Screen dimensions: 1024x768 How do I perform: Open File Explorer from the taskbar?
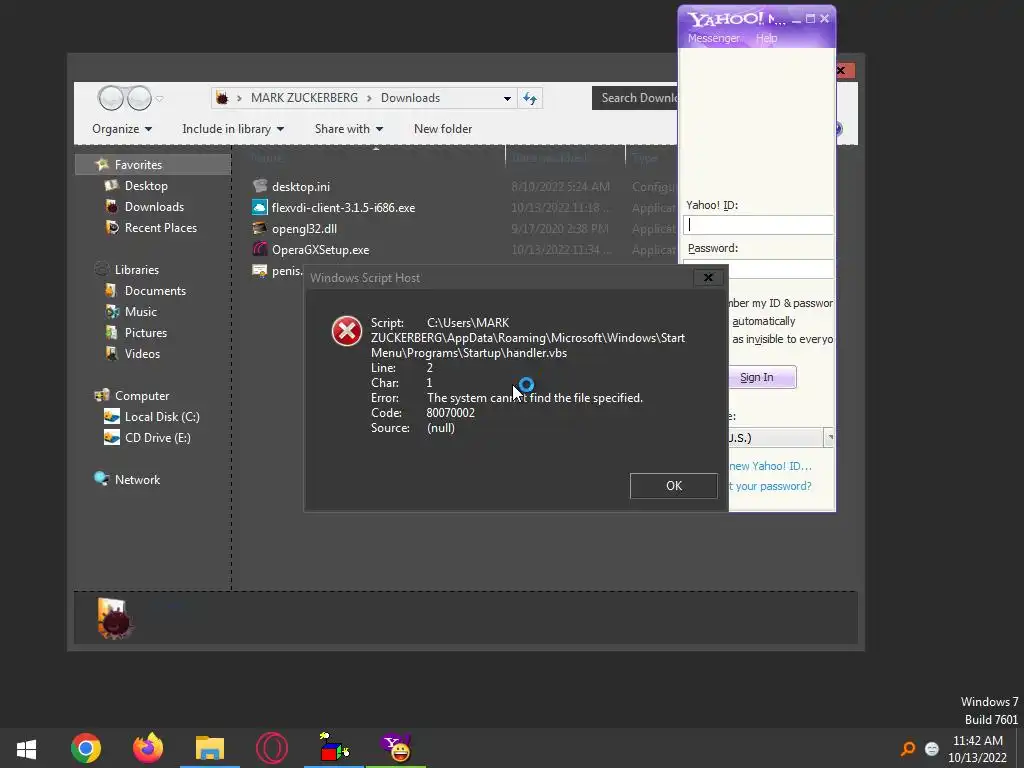[x=210, y=748]
